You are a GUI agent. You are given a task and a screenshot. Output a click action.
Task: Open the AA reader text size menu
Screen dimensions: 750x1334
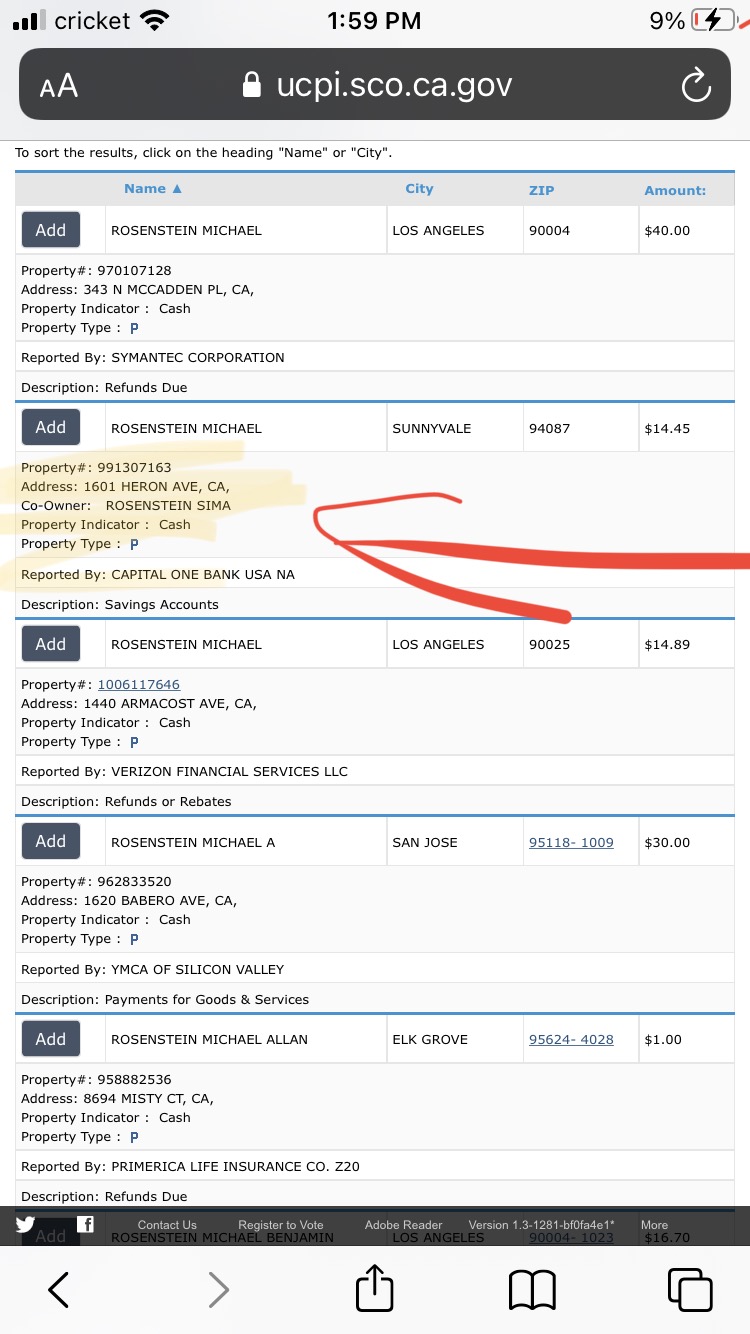click(x=59, y=87)
